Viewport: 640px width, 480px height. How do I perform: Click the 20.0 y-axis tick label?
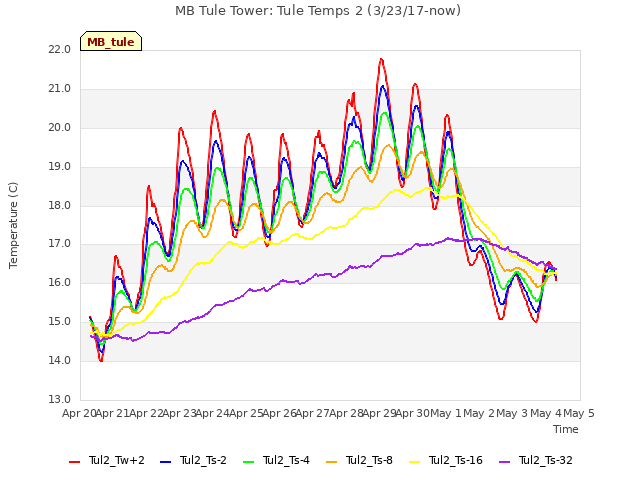point(59,127)
